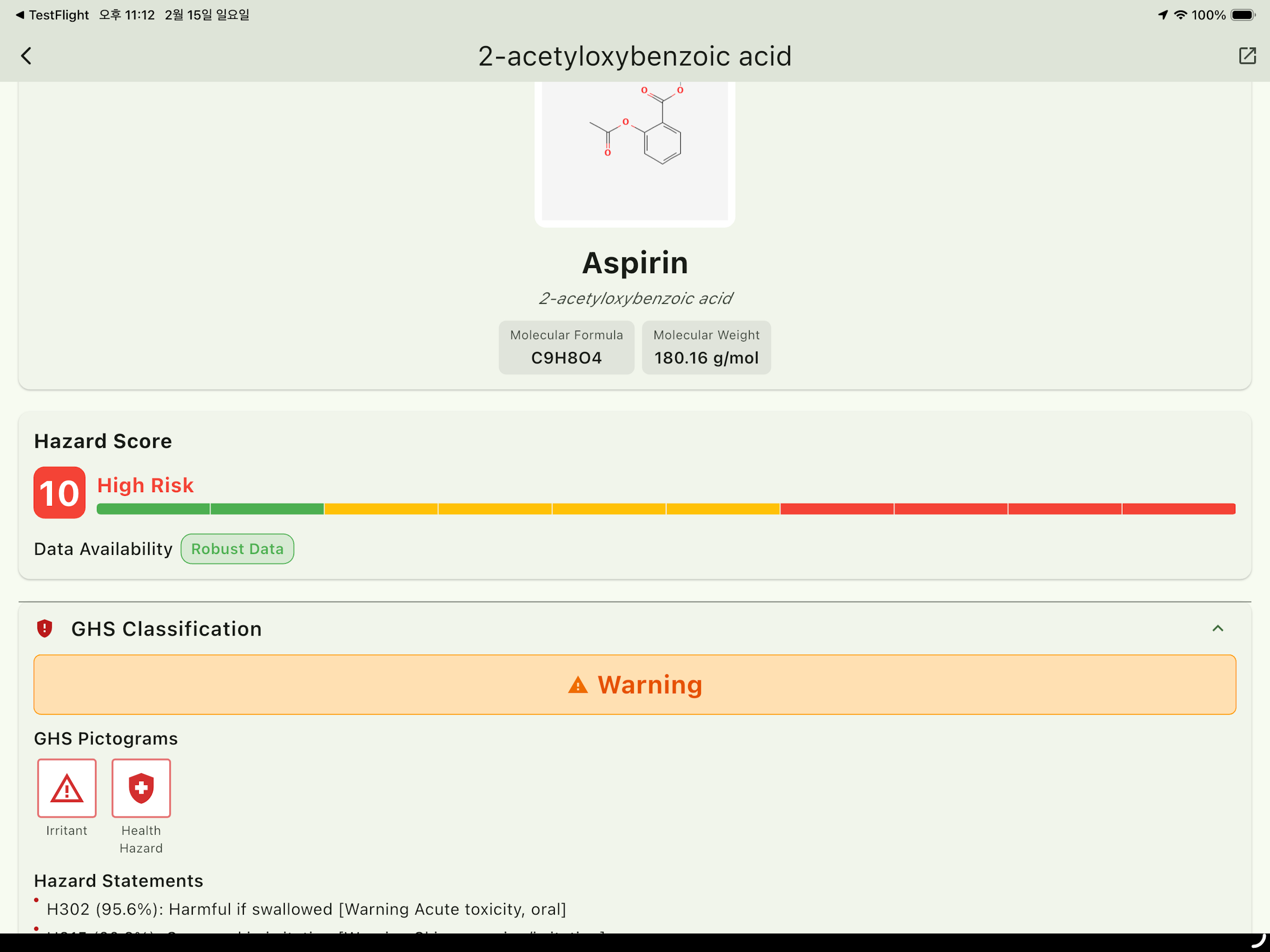
Task: Select the H302 Harmful if swallowed statement
Action: click(306, 910)
